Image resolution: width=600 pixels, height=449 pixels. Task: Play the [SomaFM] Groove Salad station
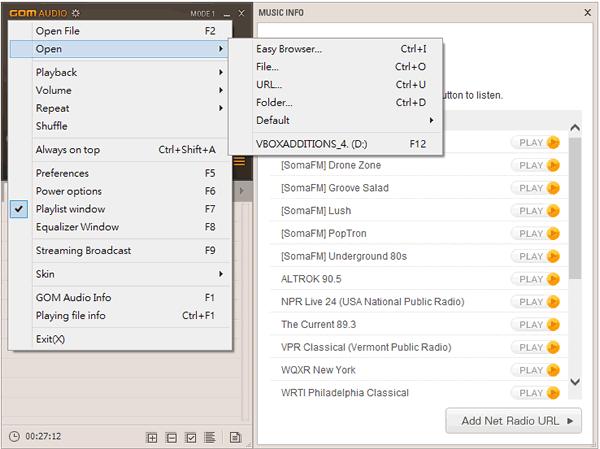535,188
